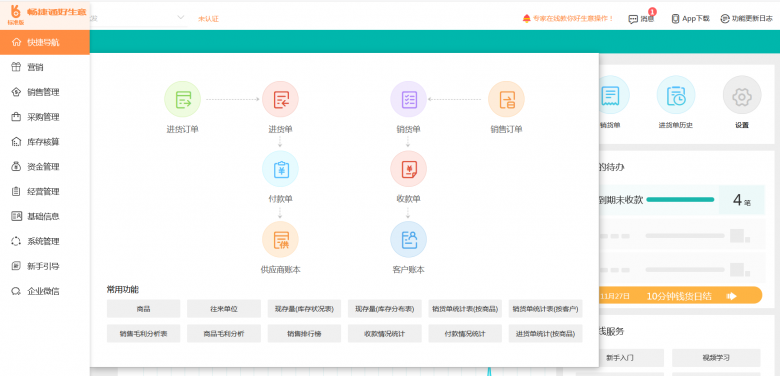Open the 系统管理 sidebar menu
The image size is (780, 376).
(x=45, y=241)
